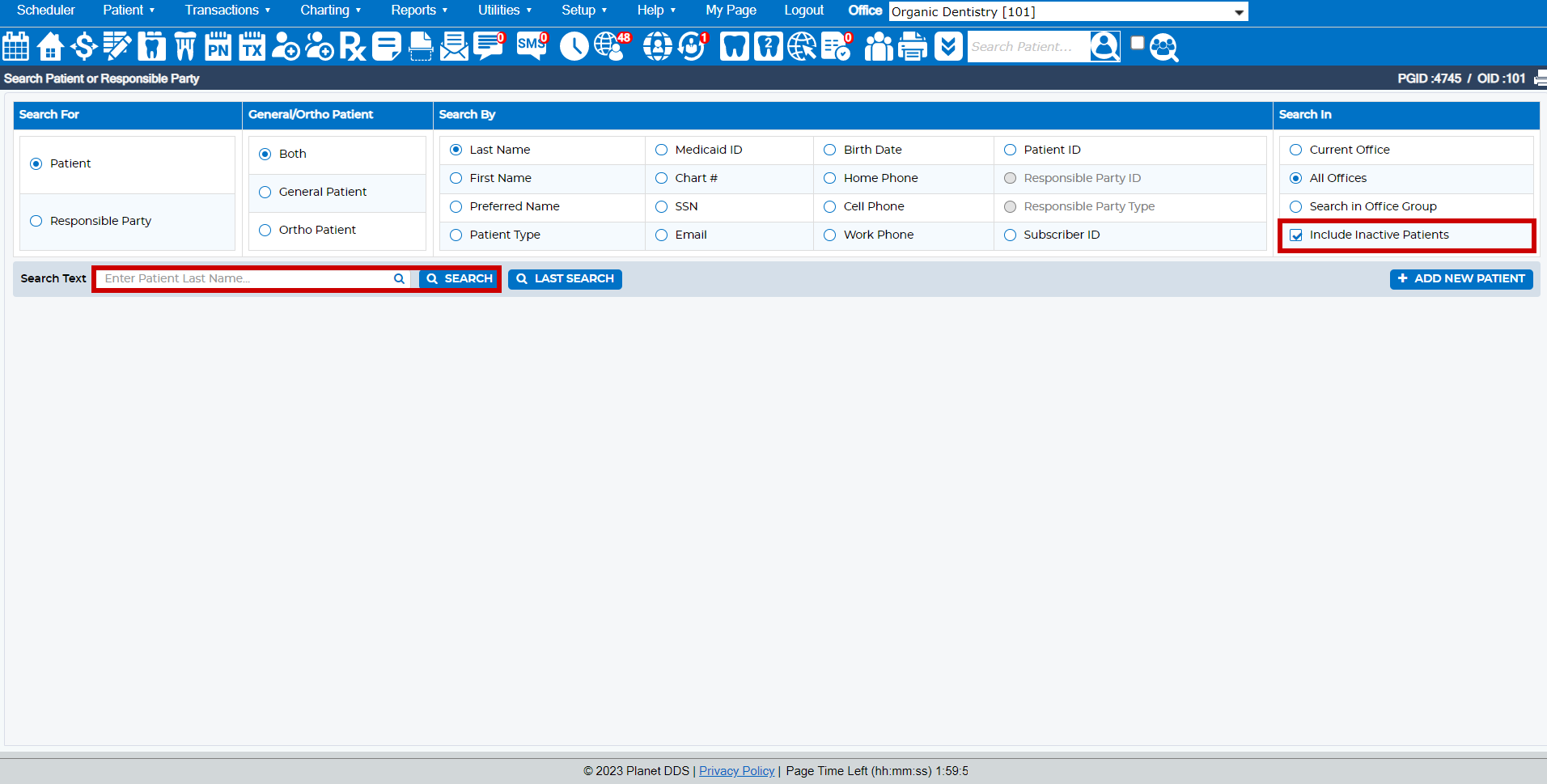
Task: Toggle the checkbox next to Search Patient box
Action: pos(1138,43)
